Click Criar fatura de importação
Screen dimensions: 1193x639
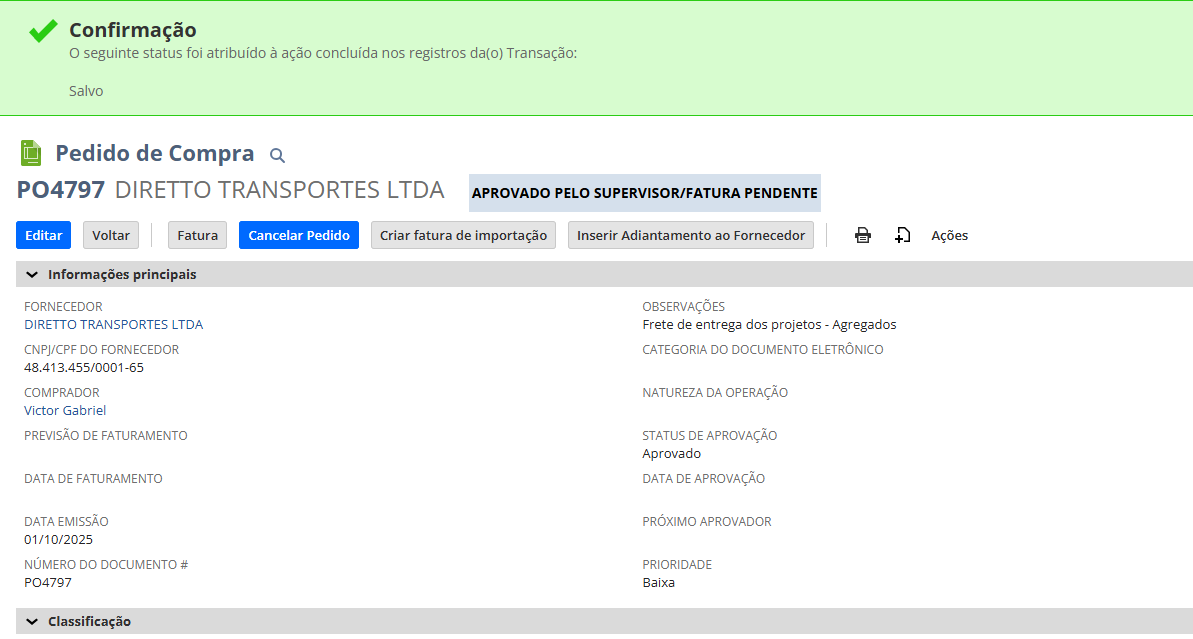pos(463,235)
